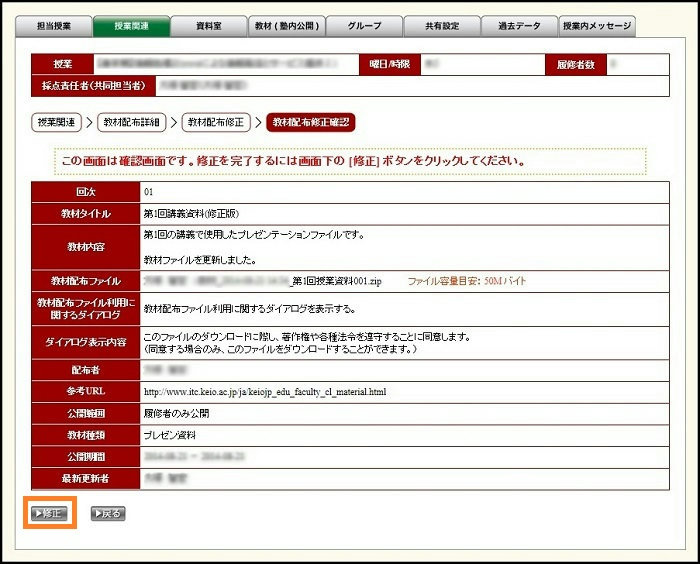This screenshot has height=564, width=700.
Task: Click the 参考URL keio.ac.jp address
Action: click(264, 392)
